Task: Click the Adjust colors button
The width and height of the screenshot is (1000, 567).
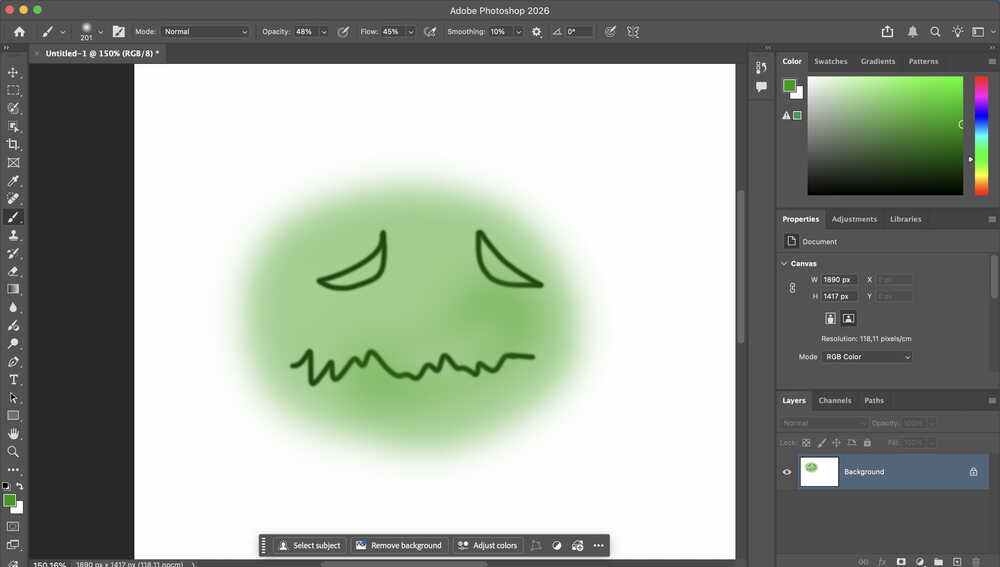Action: click(x=488, y=545)
